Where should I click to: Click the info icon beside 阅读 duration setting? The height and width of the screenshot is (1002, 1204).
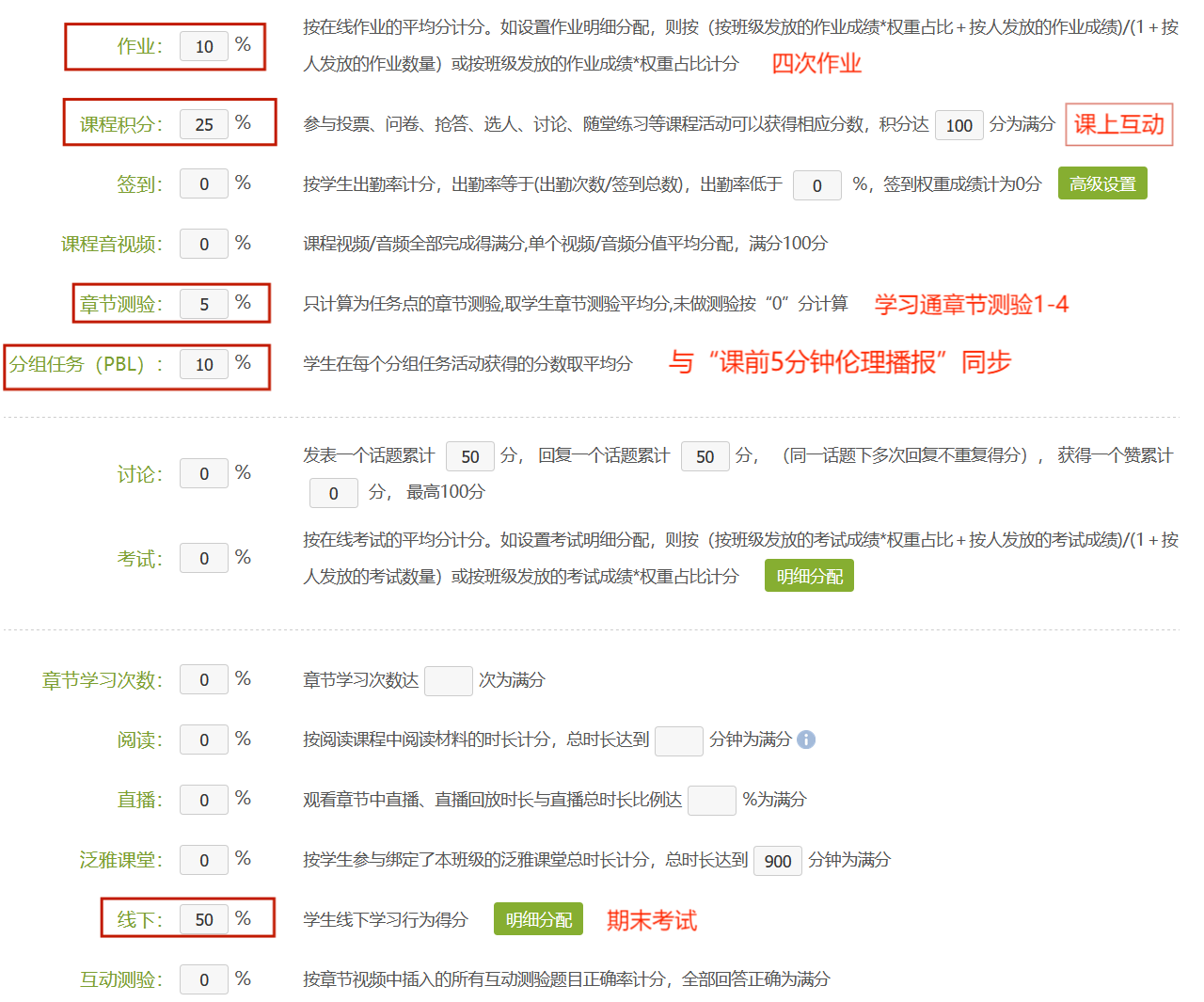tap(807, 741)
